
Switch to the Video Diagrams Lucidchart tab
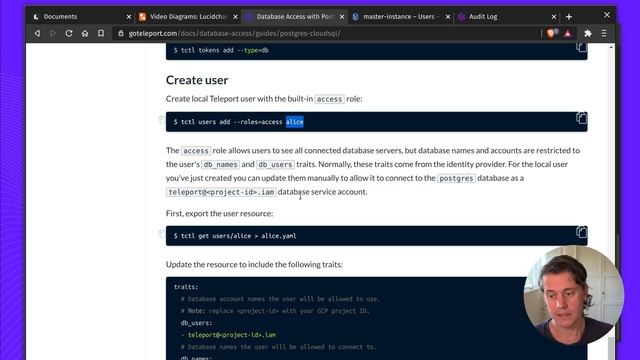pos(188,17)
